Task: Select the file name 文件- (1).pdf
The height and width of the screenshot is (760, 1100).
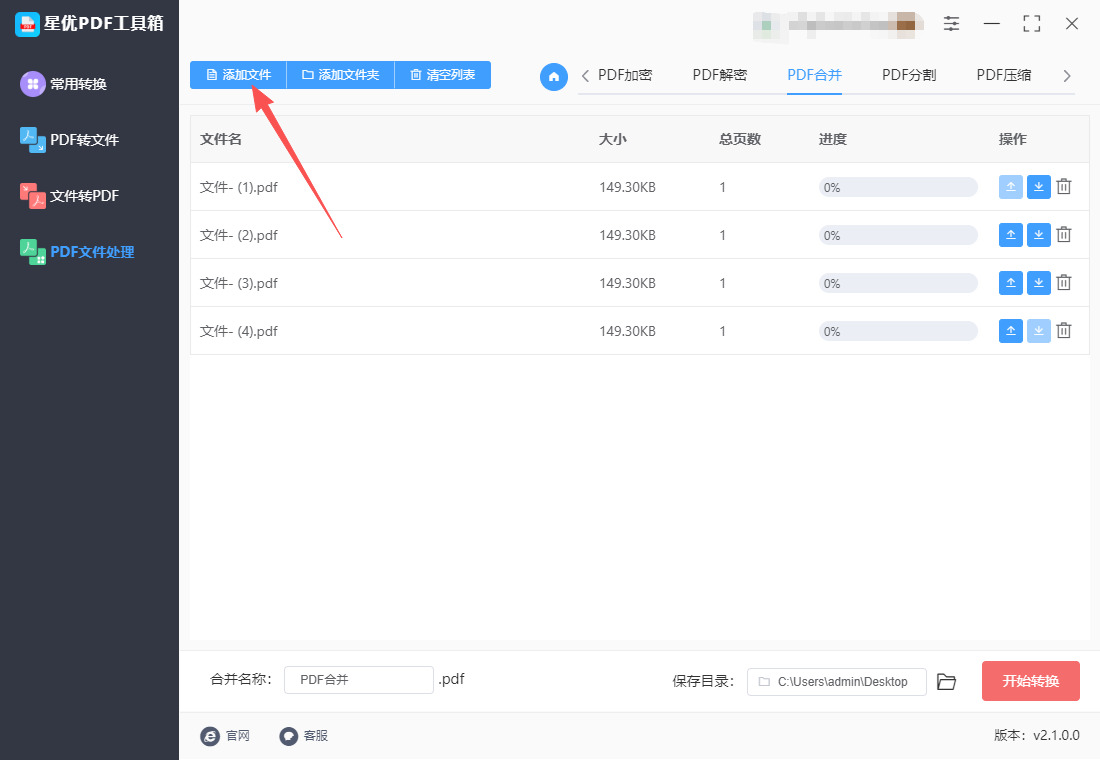Action: [239, 187]
